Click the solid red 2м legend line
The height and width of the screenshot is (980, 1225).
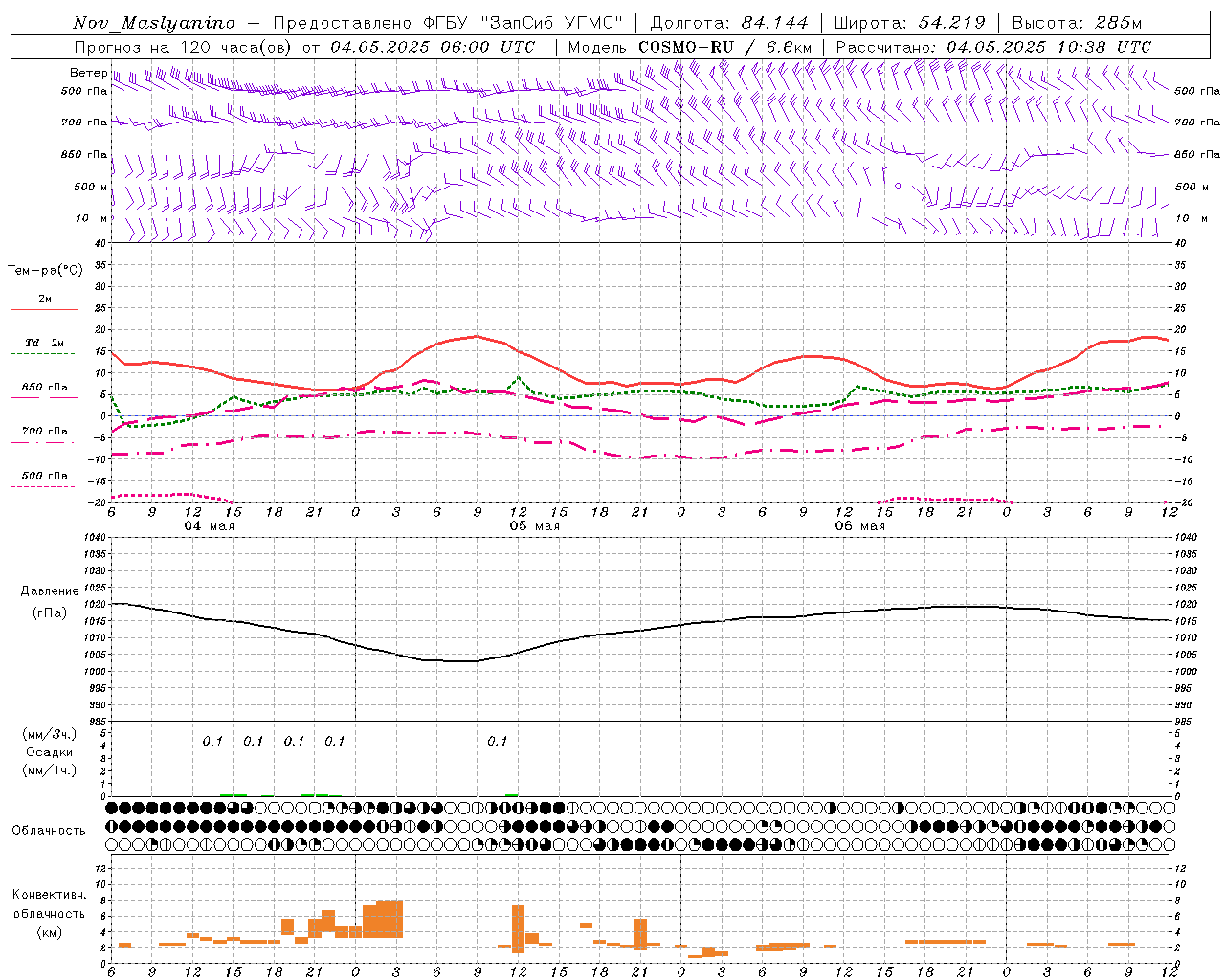coord(44,310)
